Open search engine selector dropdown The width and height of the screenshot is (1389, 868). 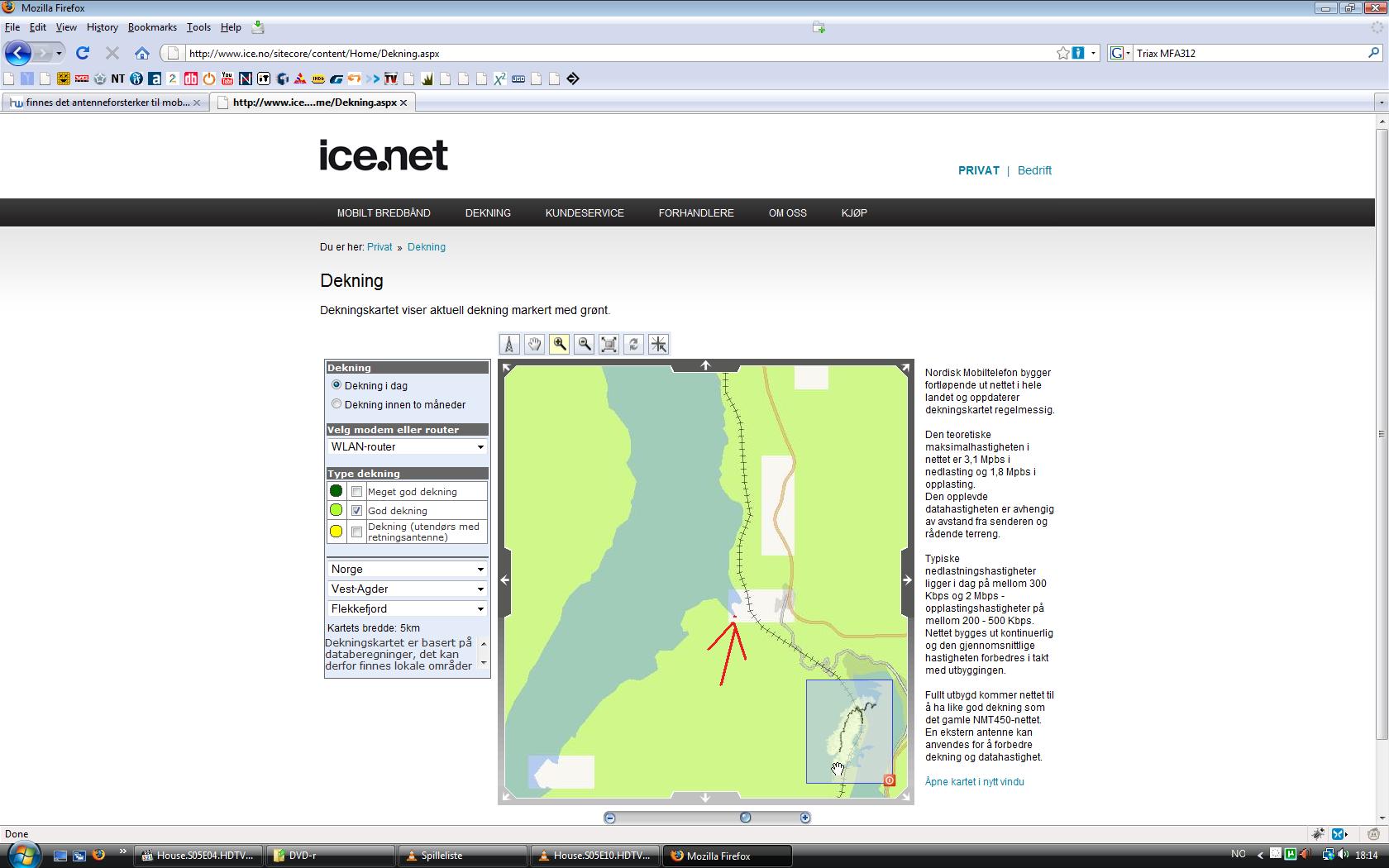pyautogui.click(x=1120, y=53)
